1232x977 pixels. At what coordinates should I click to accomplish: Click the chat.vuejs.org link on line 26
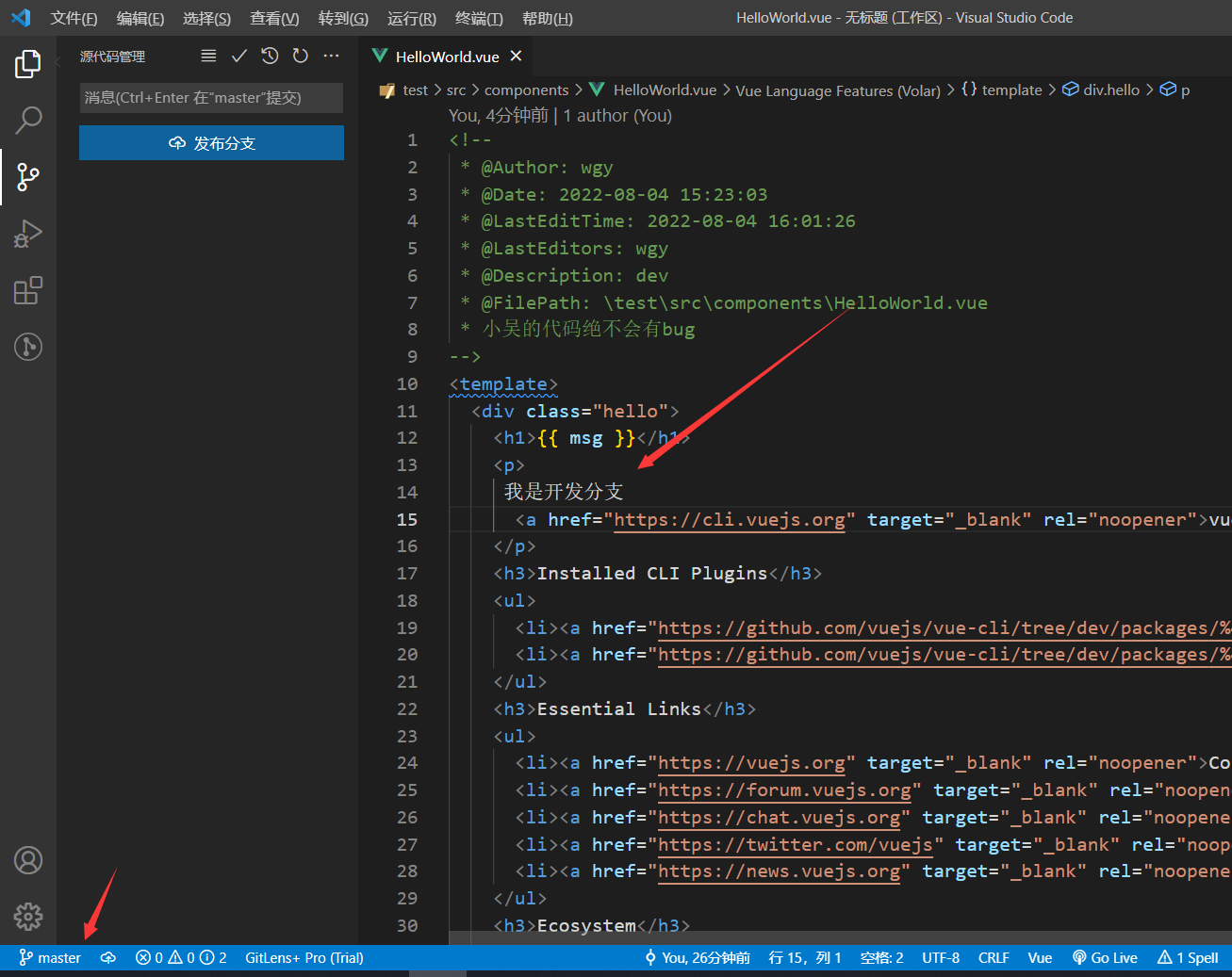coord(779,818)
